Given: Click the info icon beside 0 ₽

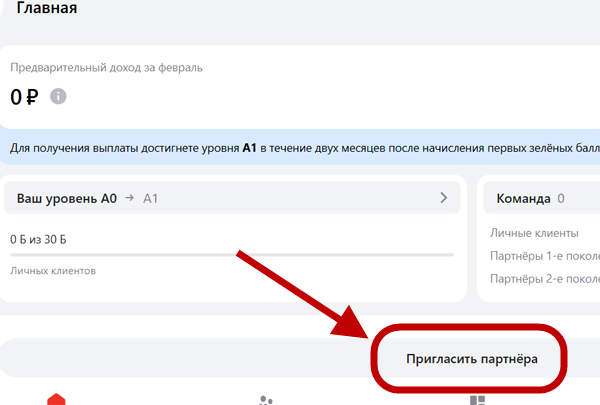Looking at the screenshot, I should click(x=58, y=97).
